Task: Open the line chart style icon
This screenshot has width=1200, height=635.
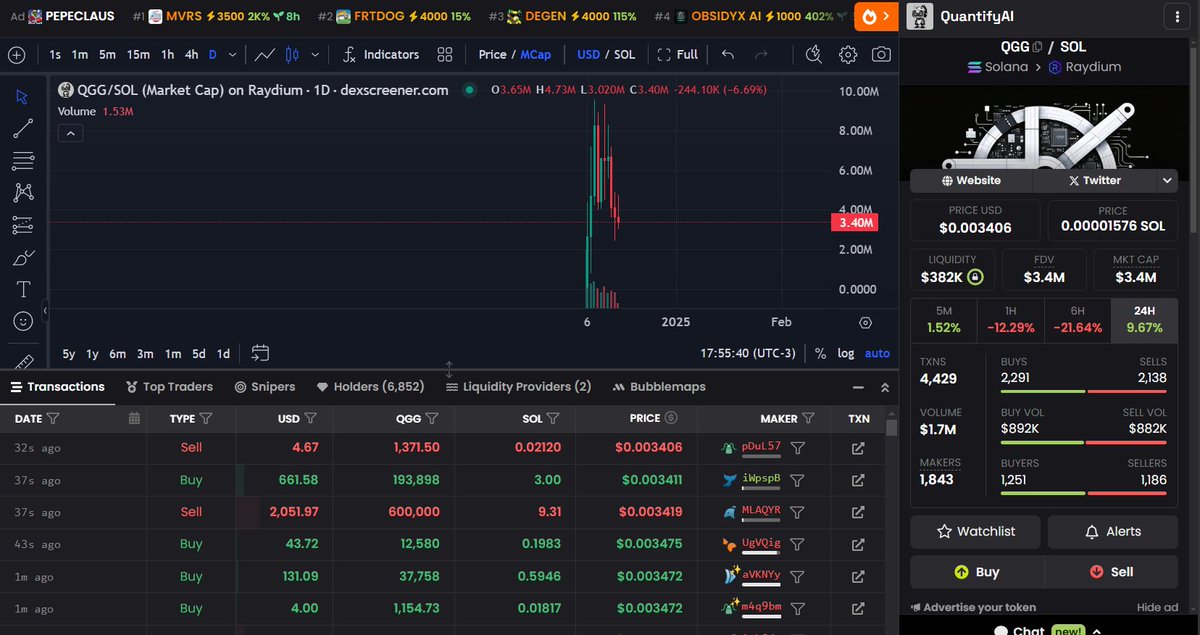Action: coord(265,54)
